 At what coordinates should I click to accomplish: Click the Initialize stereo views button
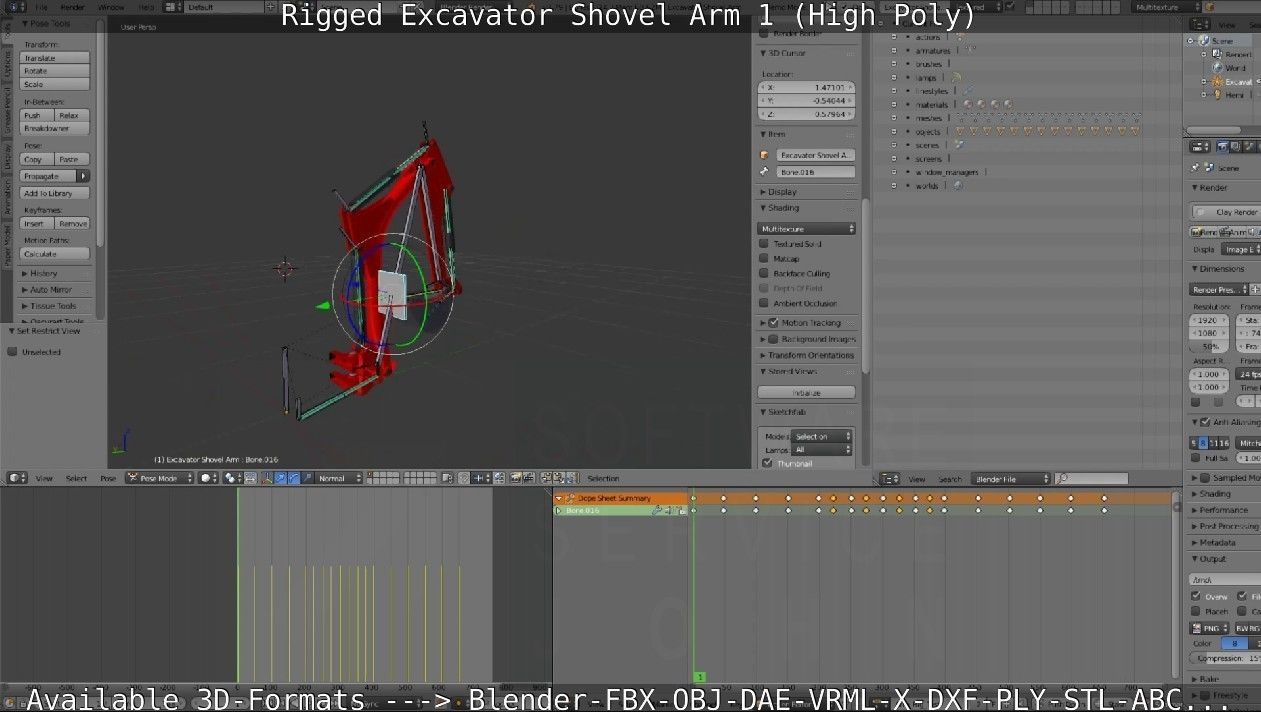pos(807,393)
